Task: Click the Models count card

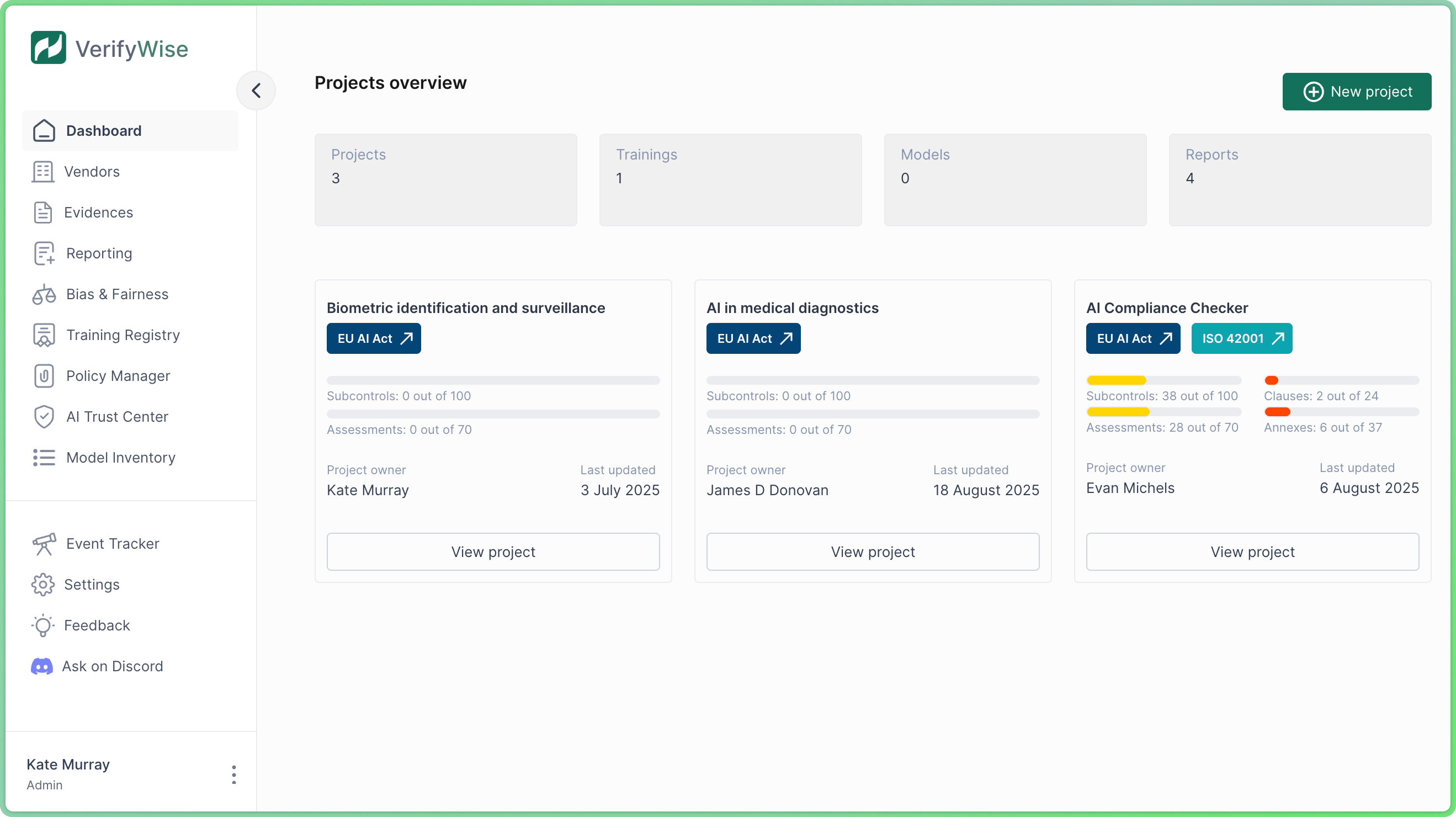Action: click(1015, 180)
